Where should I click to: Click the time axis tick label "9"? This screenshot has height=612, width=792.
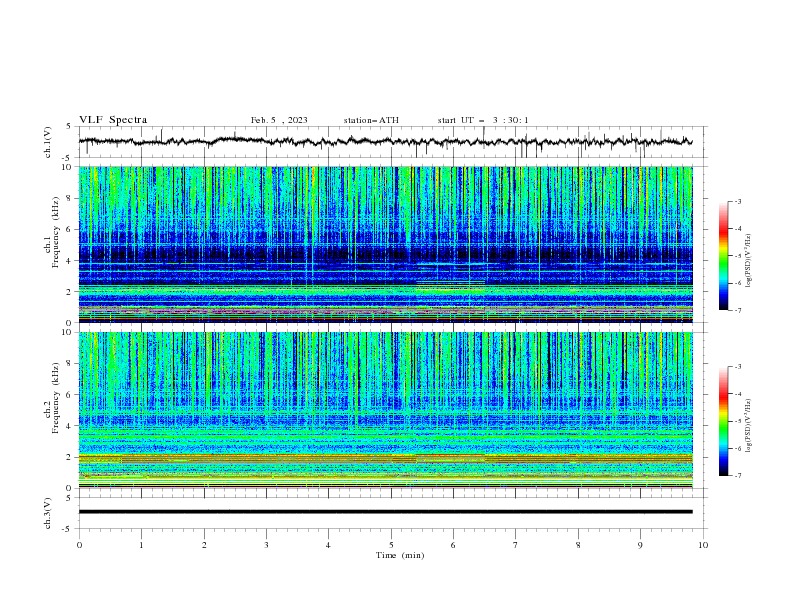point(640,545)
